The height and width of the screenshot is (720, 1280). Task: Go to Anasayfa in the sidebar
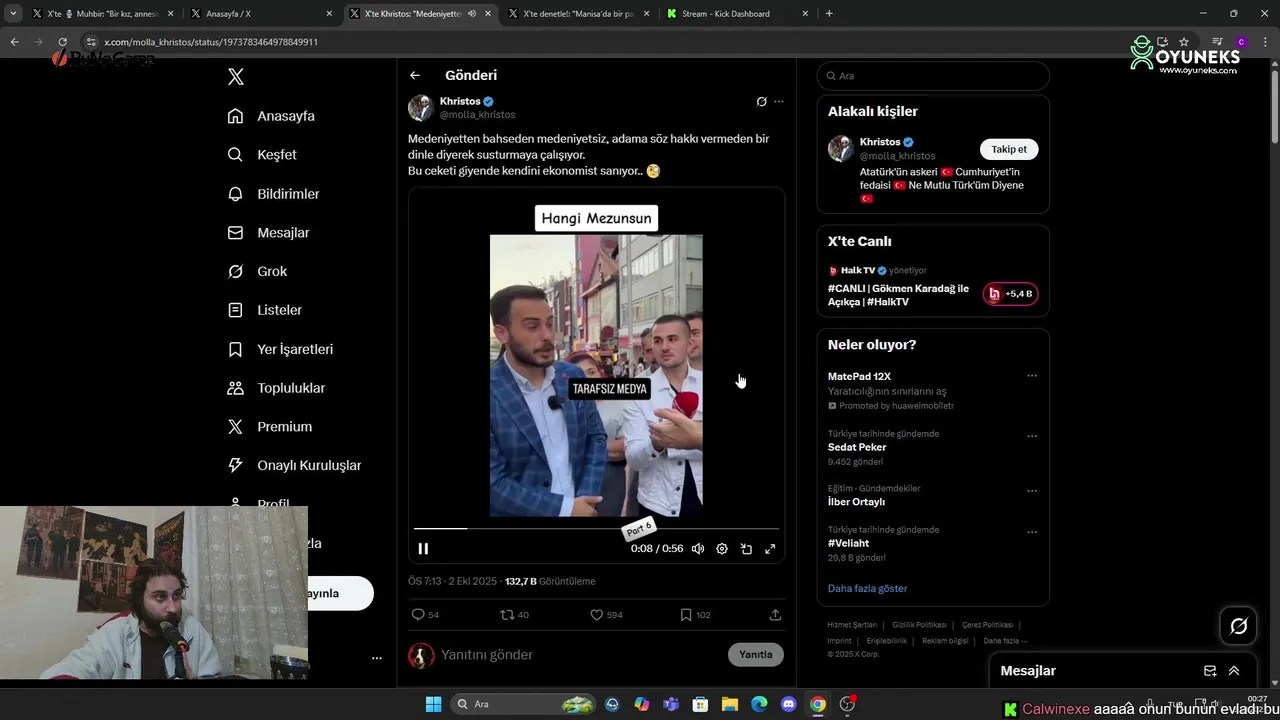coord(271,116)
